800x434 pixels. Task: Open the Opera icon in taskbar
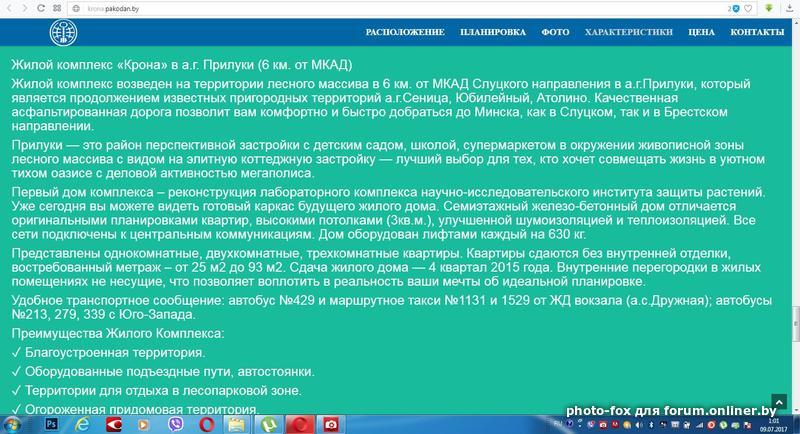(206, 424)
